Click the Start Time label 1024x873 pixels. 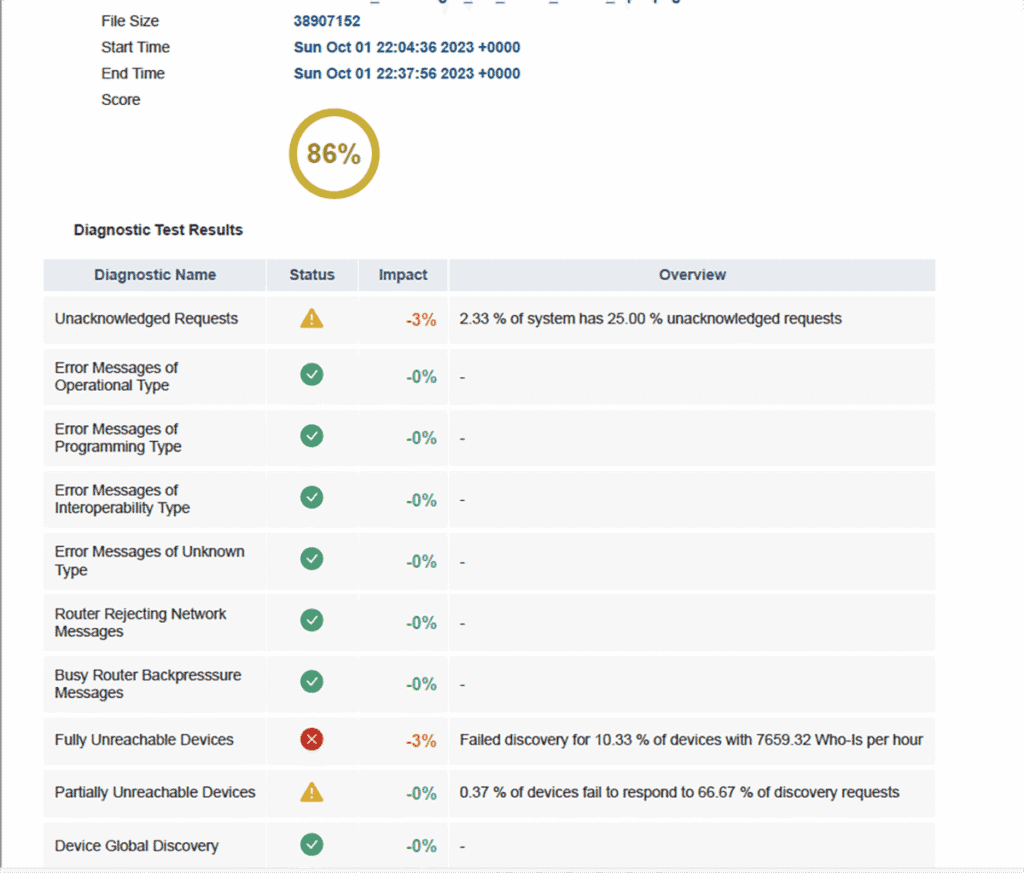pos(135,47)
